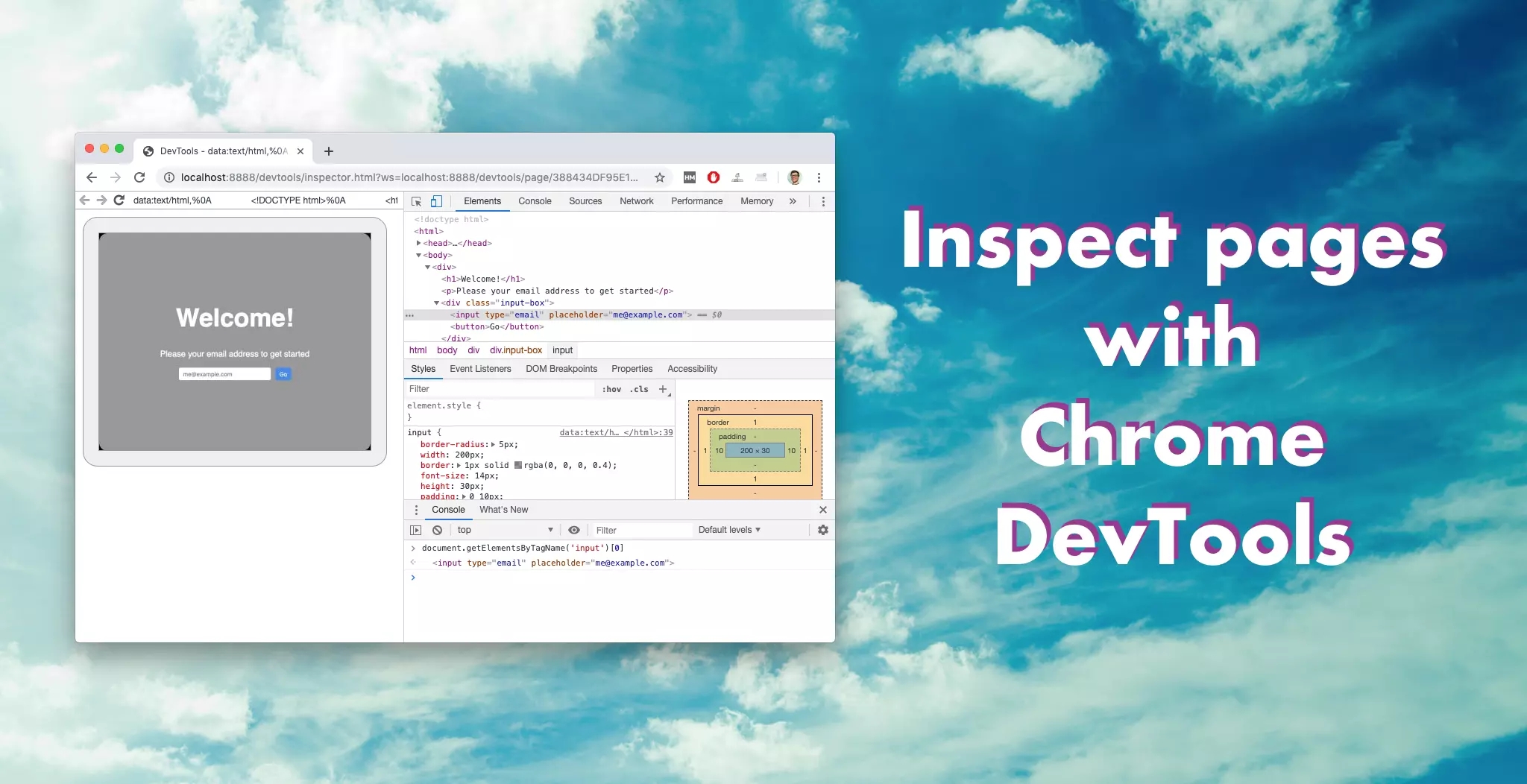
Task: Collapse the body element node
Action: pos(419,255)
